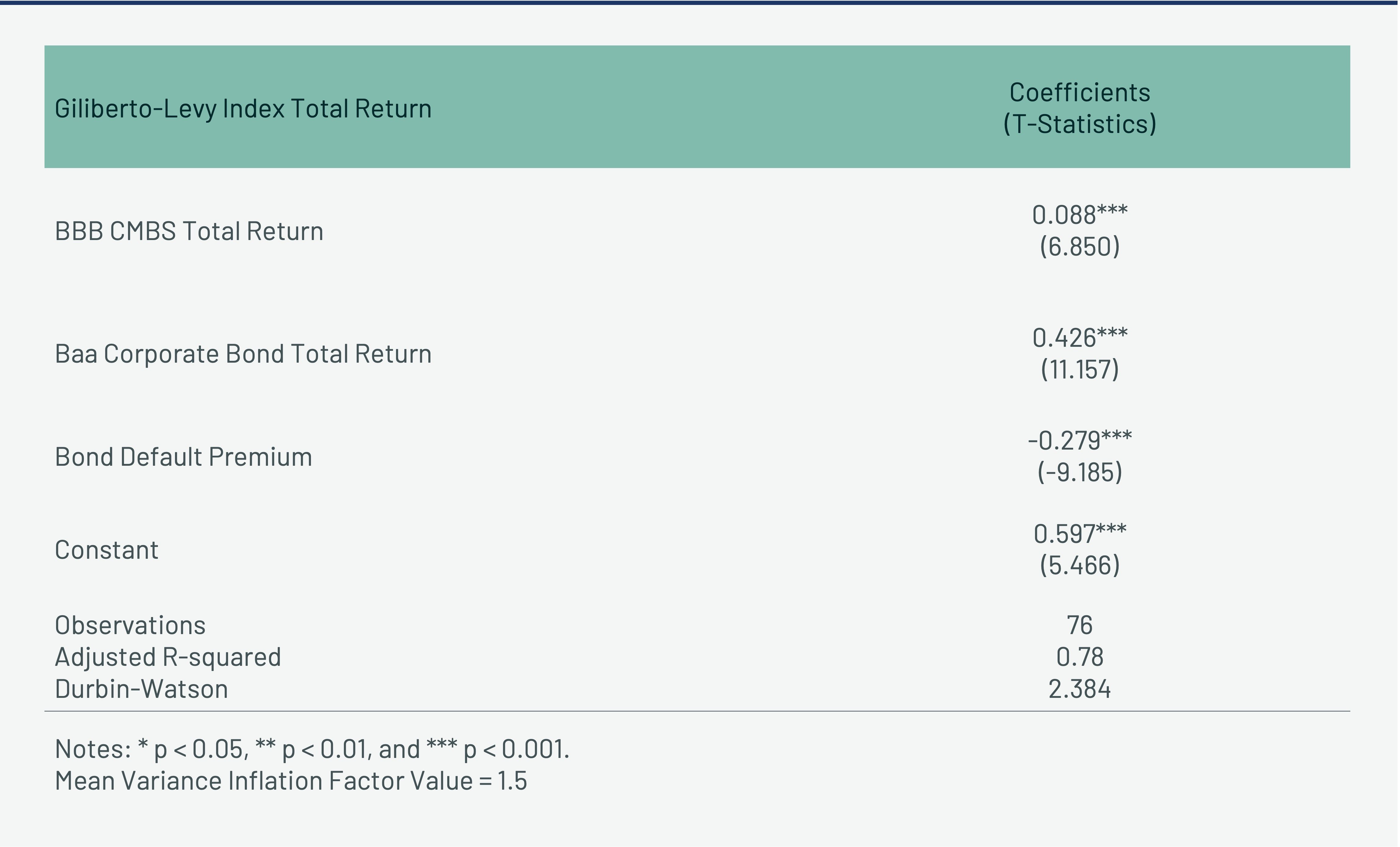Click the 0.426*** coefficient value

pyautogui.click(x=1079, y=338)
